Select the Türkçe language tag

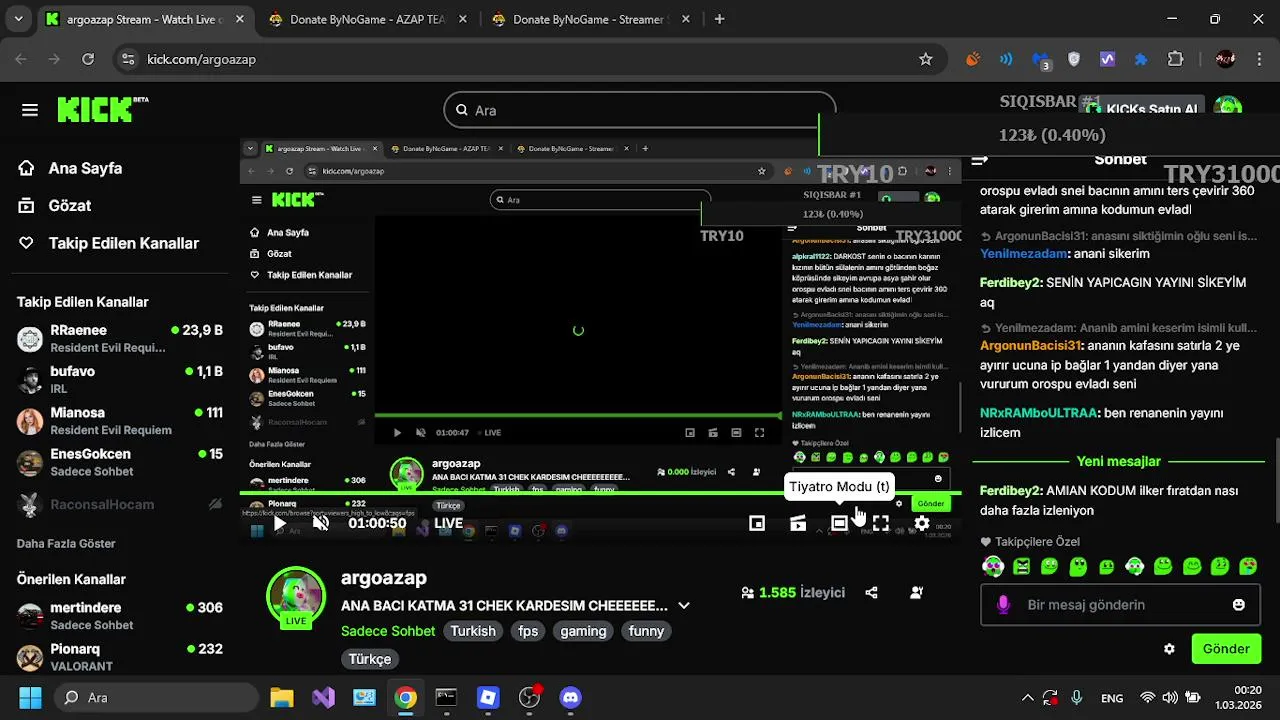coord(370,659)
